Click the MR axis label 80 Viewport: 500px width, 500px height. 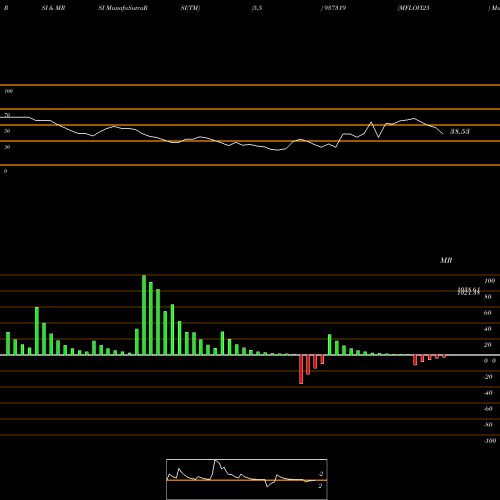[488, 297]
